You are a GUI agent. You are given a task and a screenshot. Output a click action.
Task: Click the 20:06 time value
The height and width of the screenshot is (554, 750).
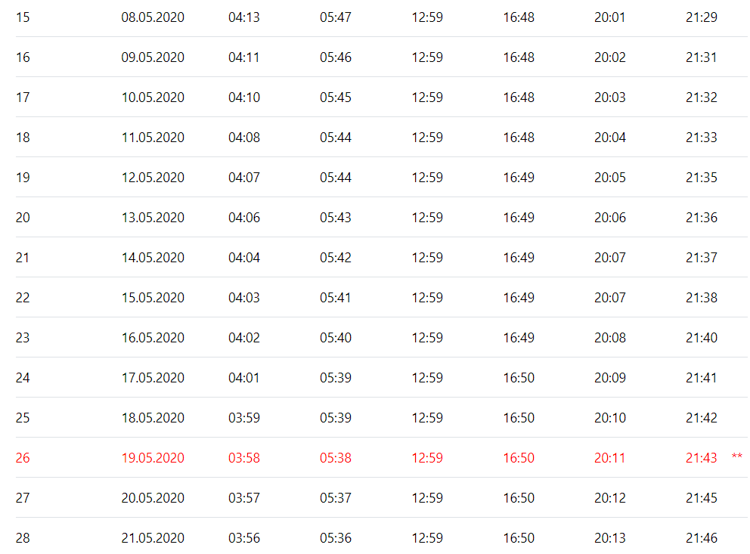click(610, 217)
